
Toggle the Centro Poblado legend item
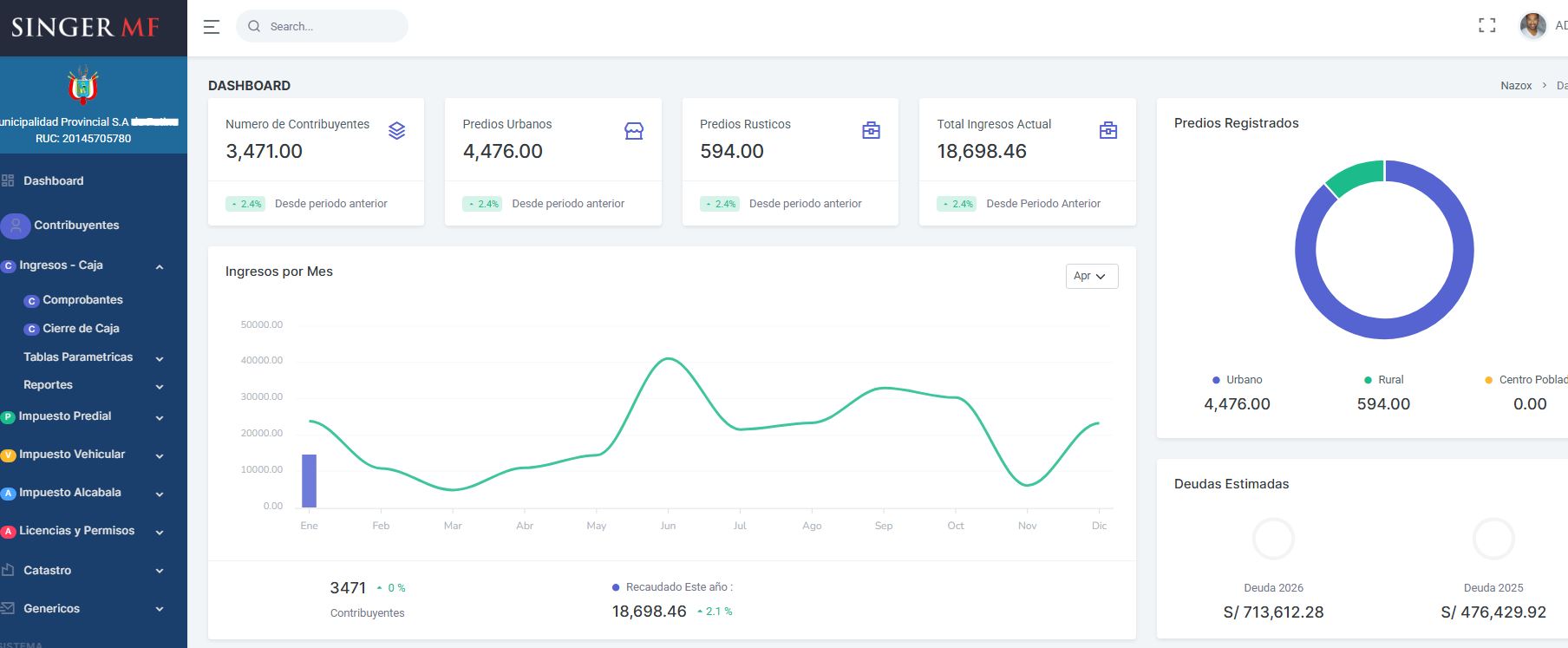[x=1528, y=380]
